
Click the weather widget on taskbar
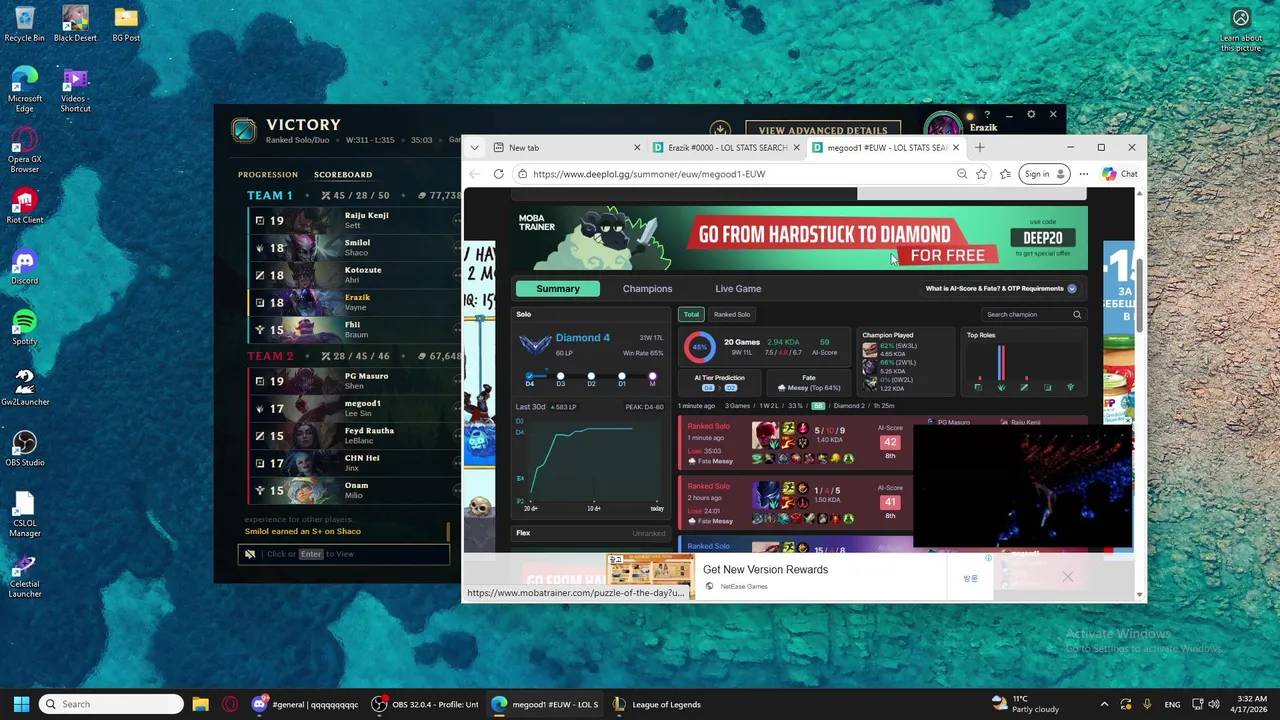tap(1025, 704)
